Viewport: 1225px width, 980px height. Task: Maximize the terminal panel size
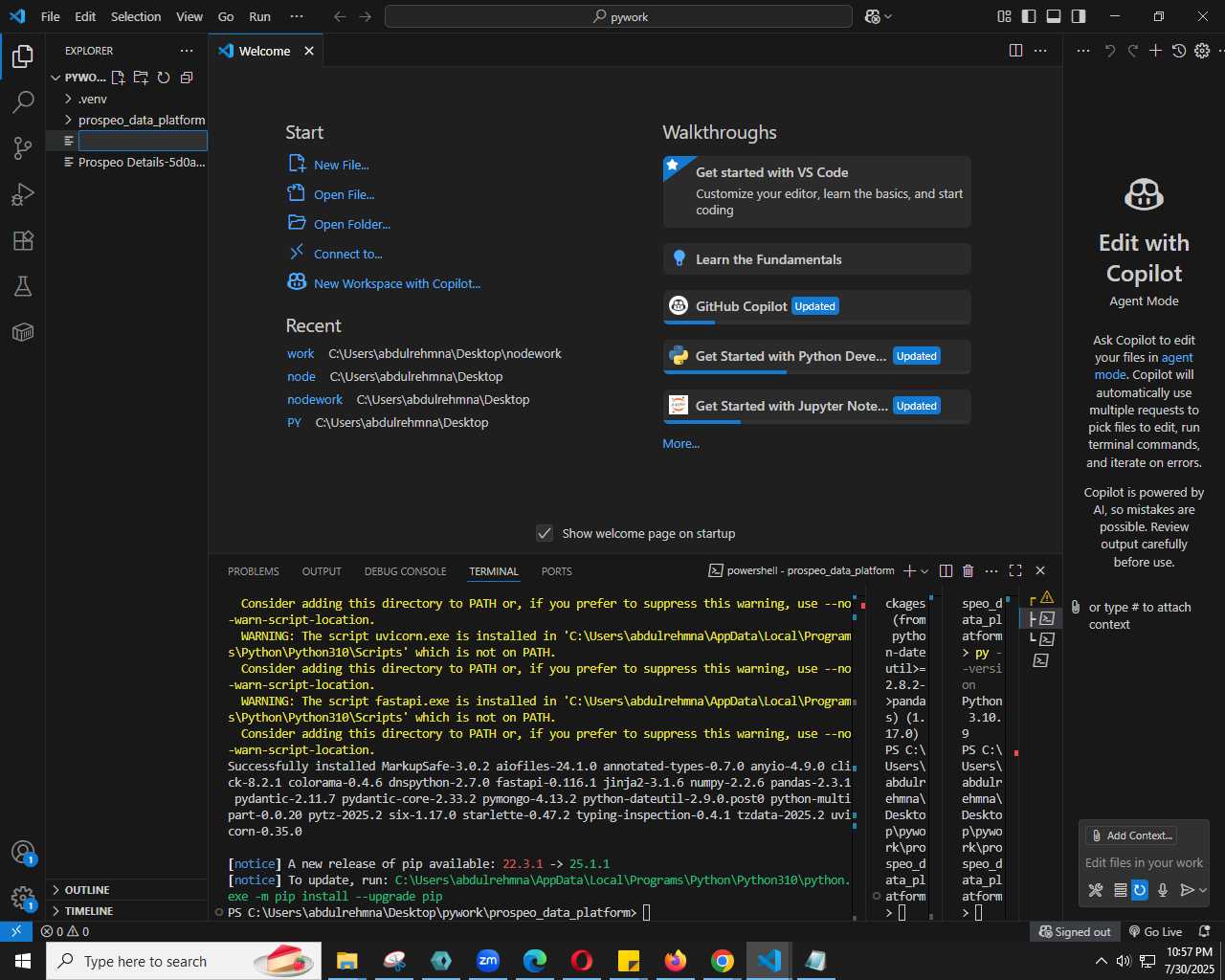click(x=1015, y=571)
